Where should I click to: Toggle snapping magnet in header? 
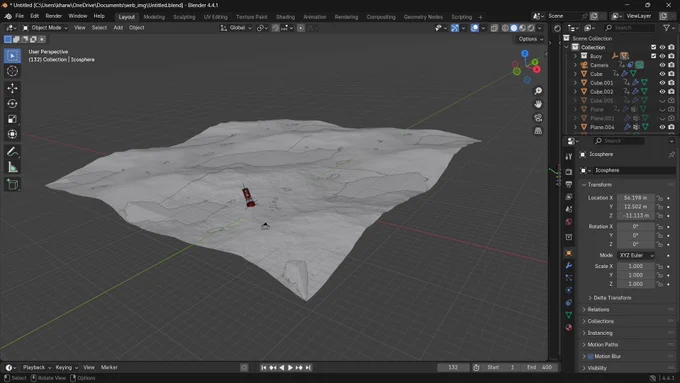pyautogui.click(x=275, y=28)
